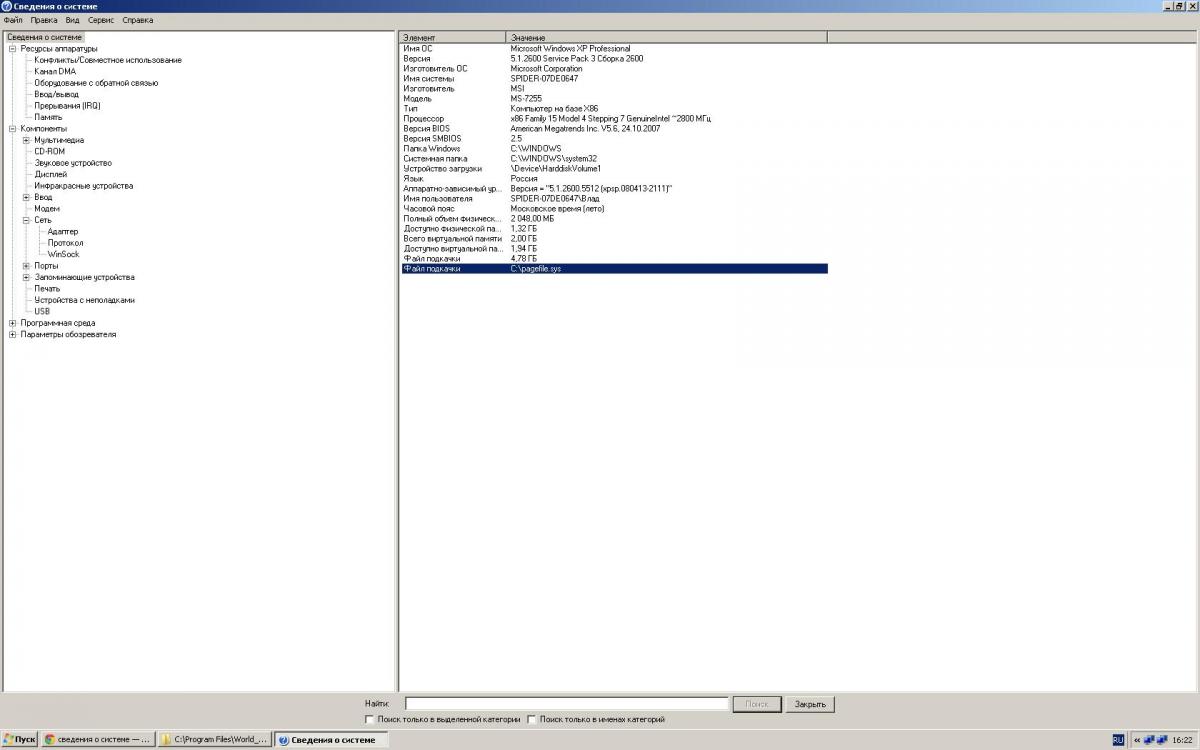Select the Устройство загрузки row
This screenshot has width=1200, height=750.
[614, 169]
